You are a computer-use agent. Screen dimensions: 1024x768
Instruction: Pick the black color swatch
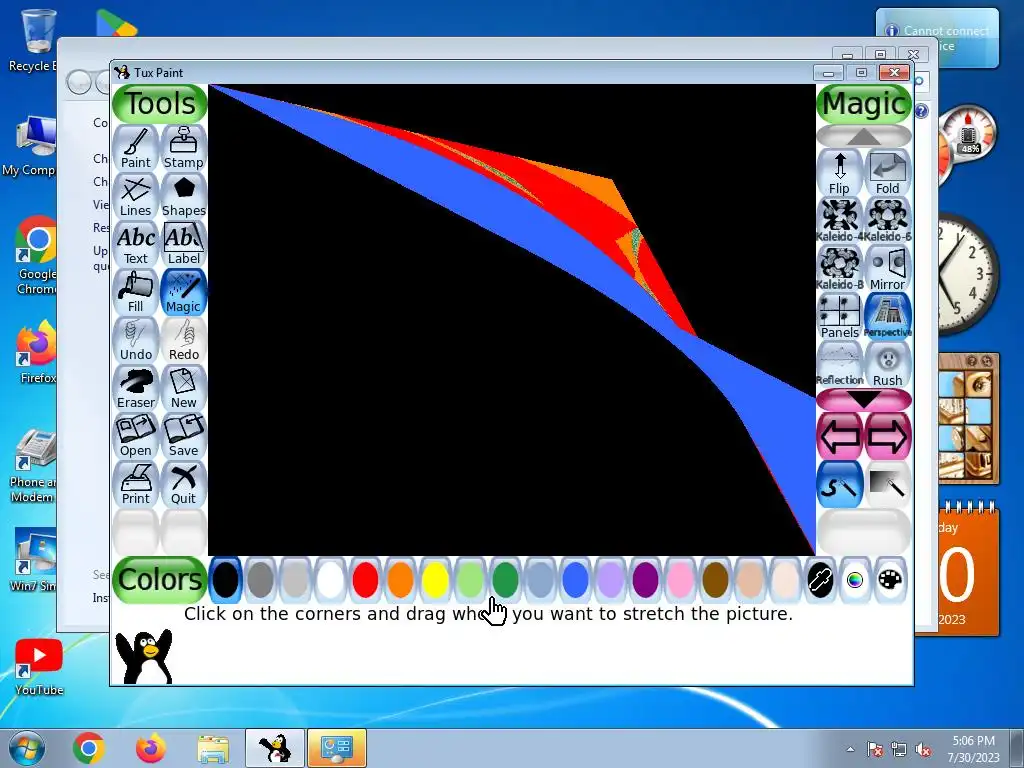[x=225, y=580]
